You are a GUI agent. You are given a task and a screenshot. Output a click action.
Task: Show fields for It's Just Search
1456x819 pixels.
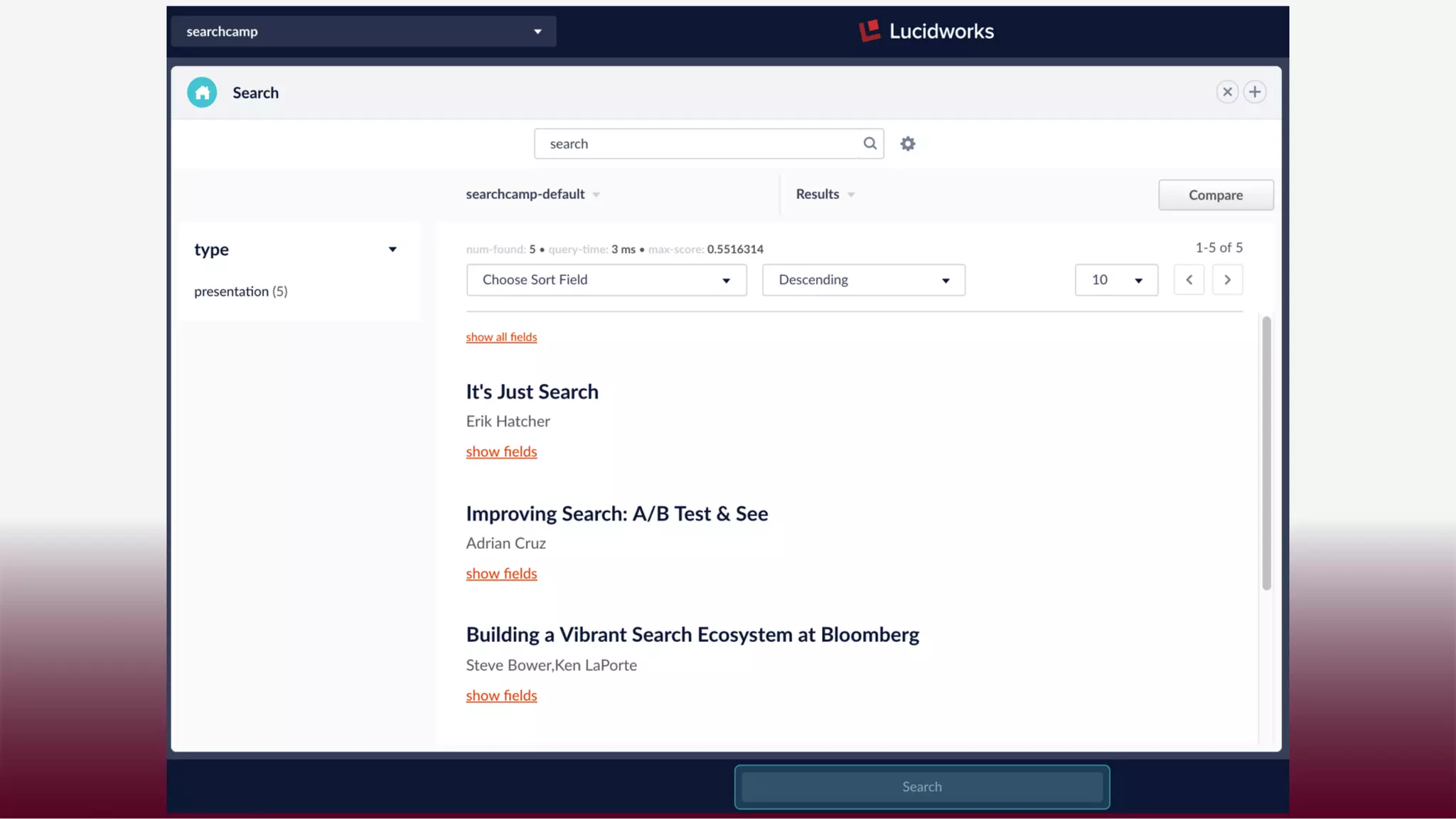tap(501, 451)
